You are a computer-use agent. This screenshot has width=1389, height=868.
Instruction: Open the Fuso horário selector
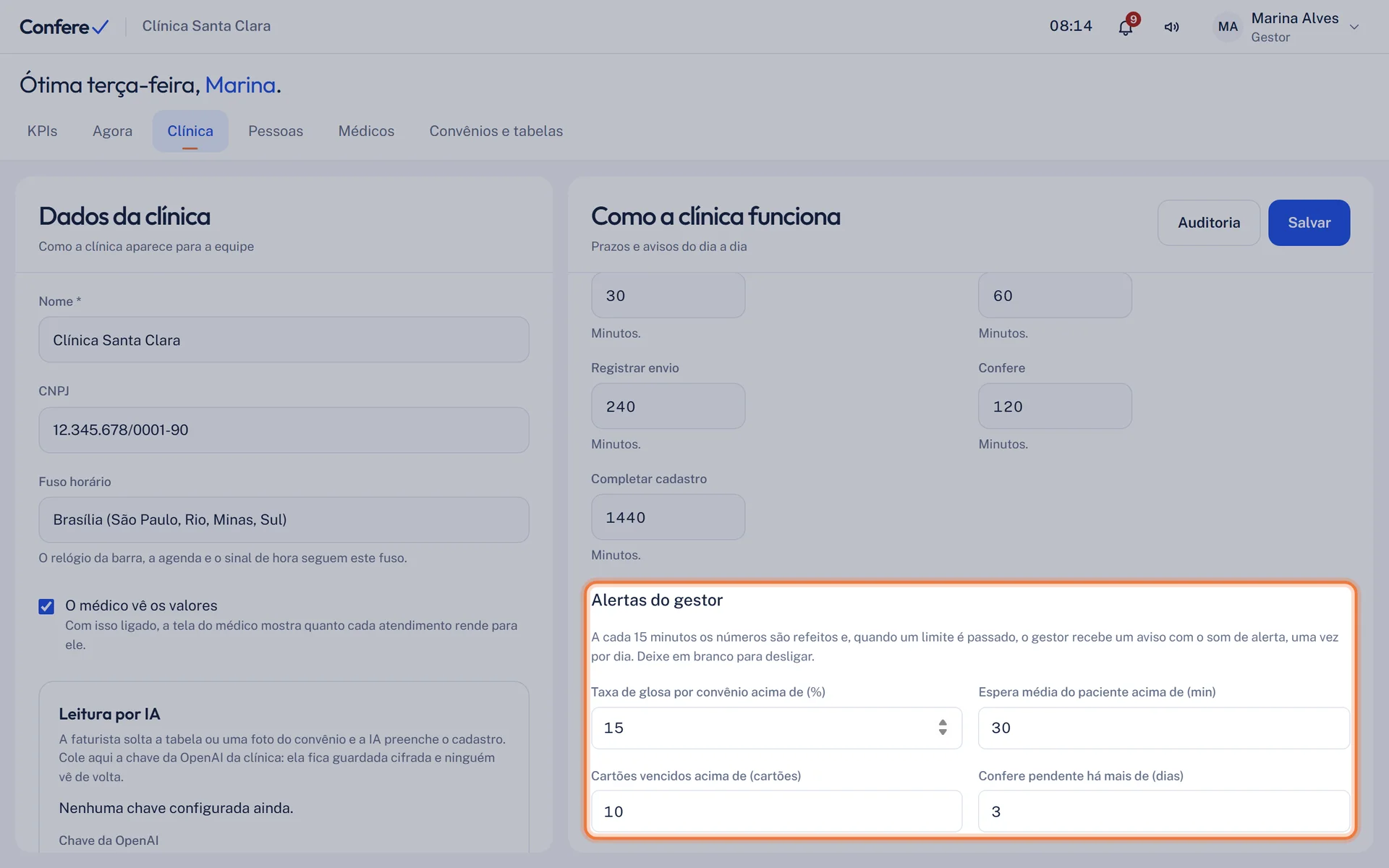pos(284,520)
